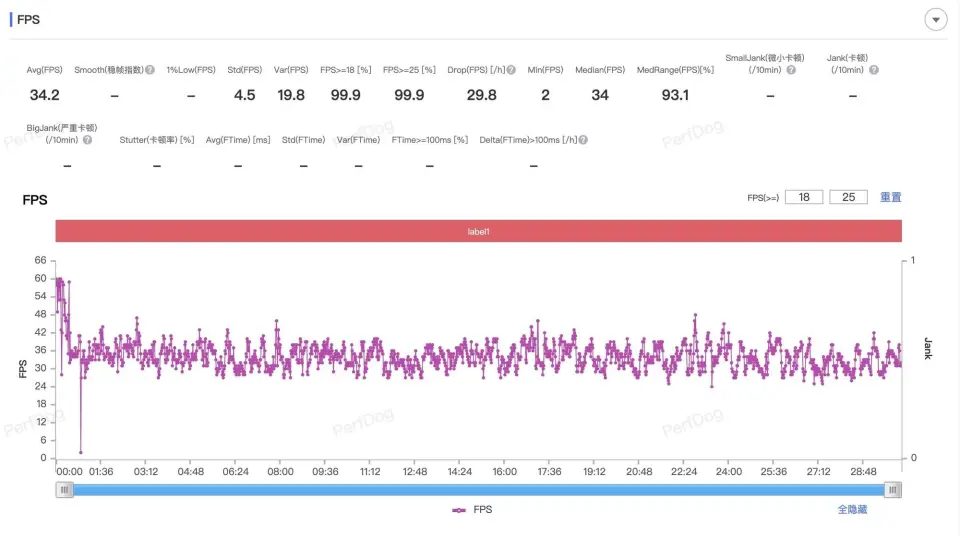Click the blue time range scrollbar track
Screen dimensions: 960x536
point(478,489)
